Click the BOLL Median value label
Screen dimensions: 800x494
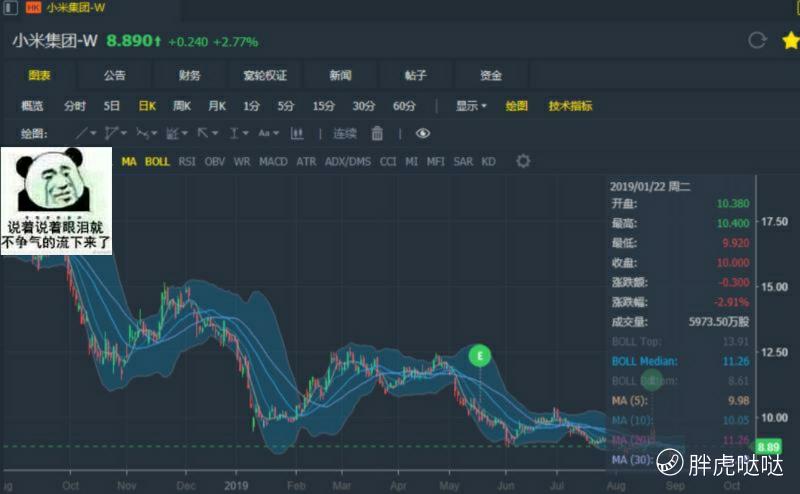[644, 361]
